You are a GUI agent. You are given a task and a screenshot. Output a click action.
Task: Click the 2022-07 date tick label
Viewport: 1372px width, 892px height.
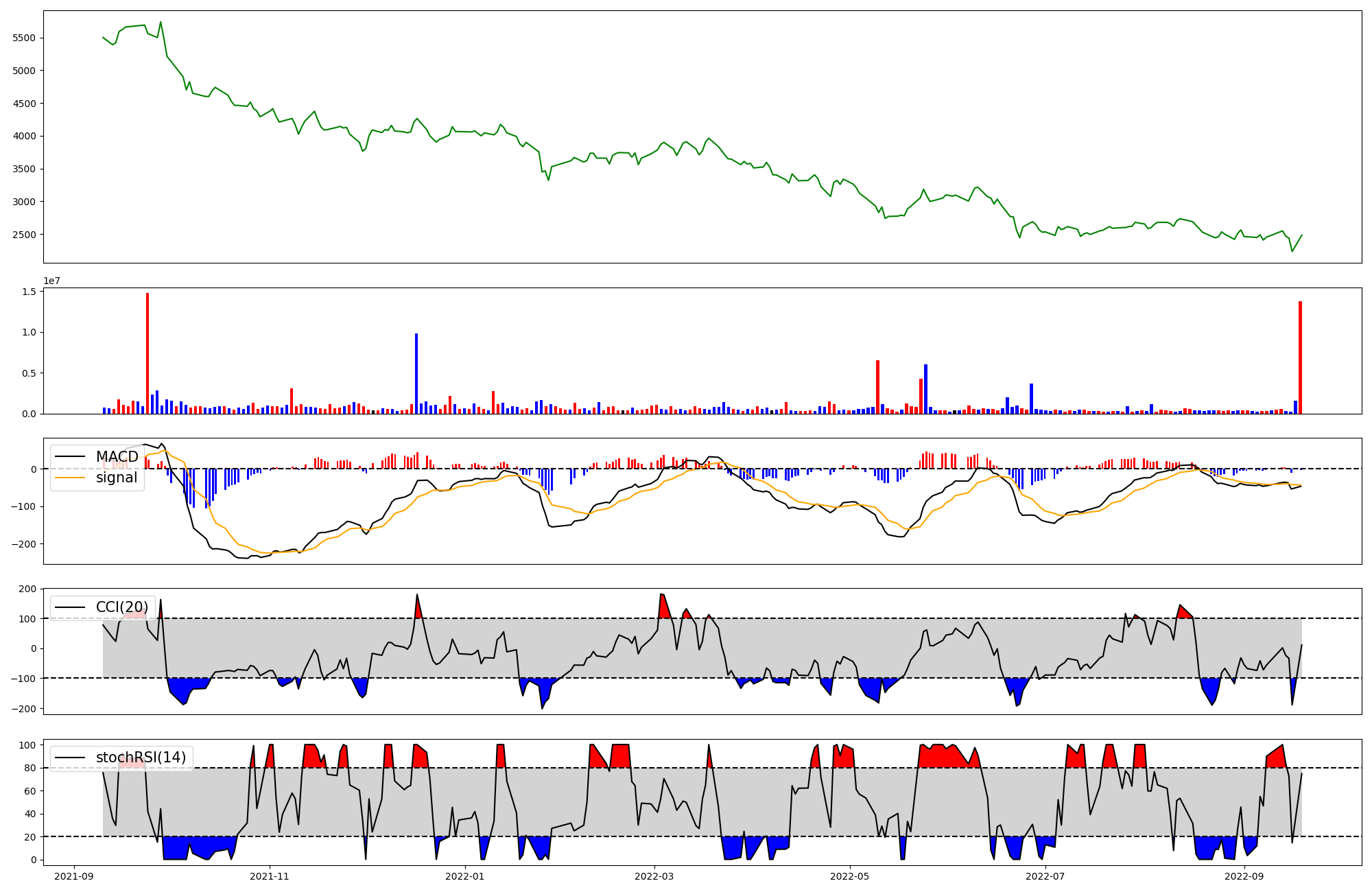point(1045,876)
